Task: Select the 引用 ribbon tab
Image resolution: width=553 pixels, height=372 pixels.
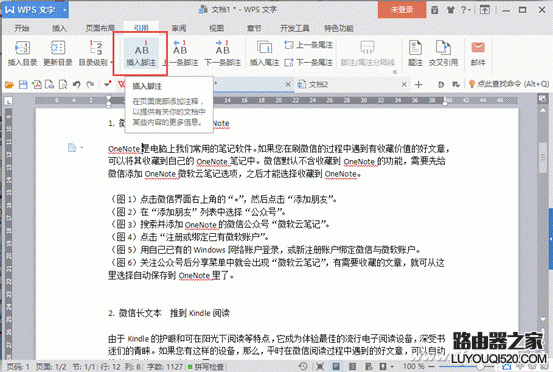Action: pyautogui.click(x=141, y=28)
